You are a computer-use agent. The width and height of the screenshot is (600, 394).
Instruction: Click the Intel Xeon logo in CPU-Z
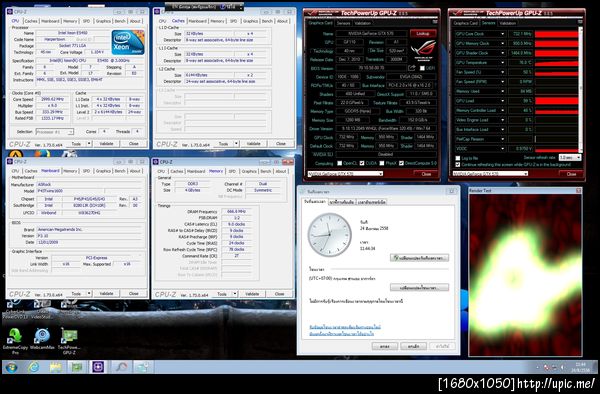tap(128, 42)
